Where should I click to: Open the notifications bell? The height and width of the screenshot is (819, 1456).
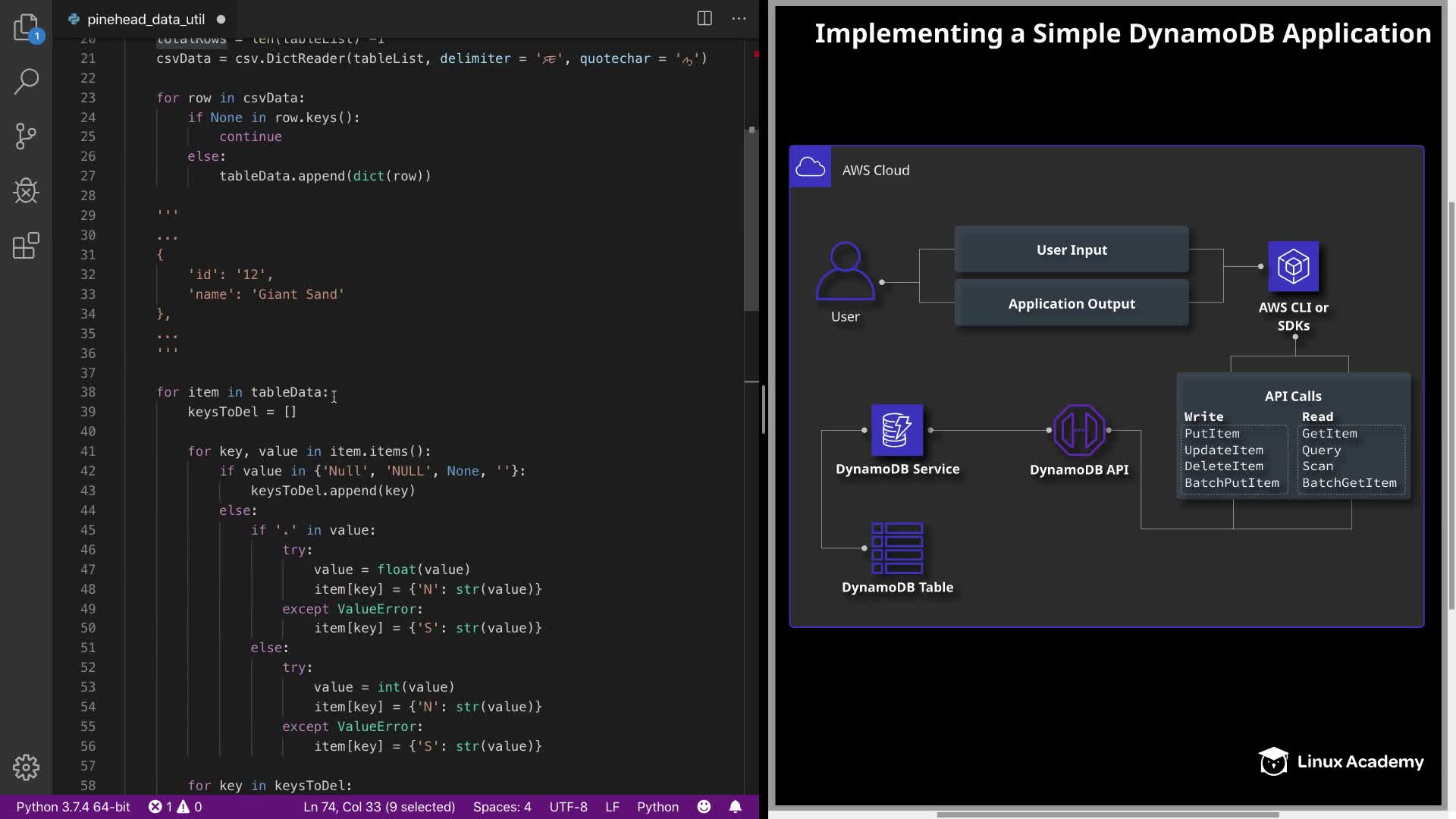tap(736, 807)
